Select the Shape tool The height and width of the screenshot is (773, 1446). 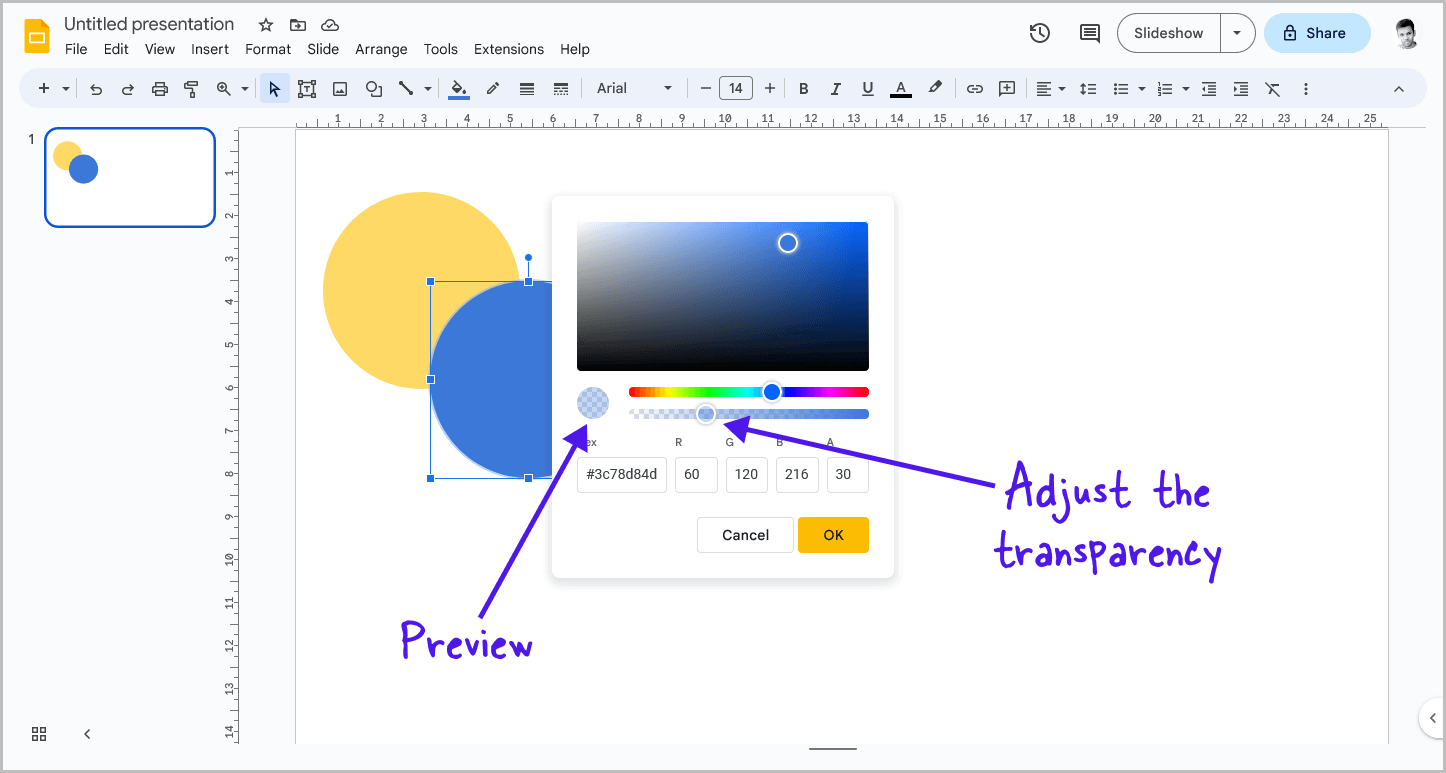click(373, 88)
